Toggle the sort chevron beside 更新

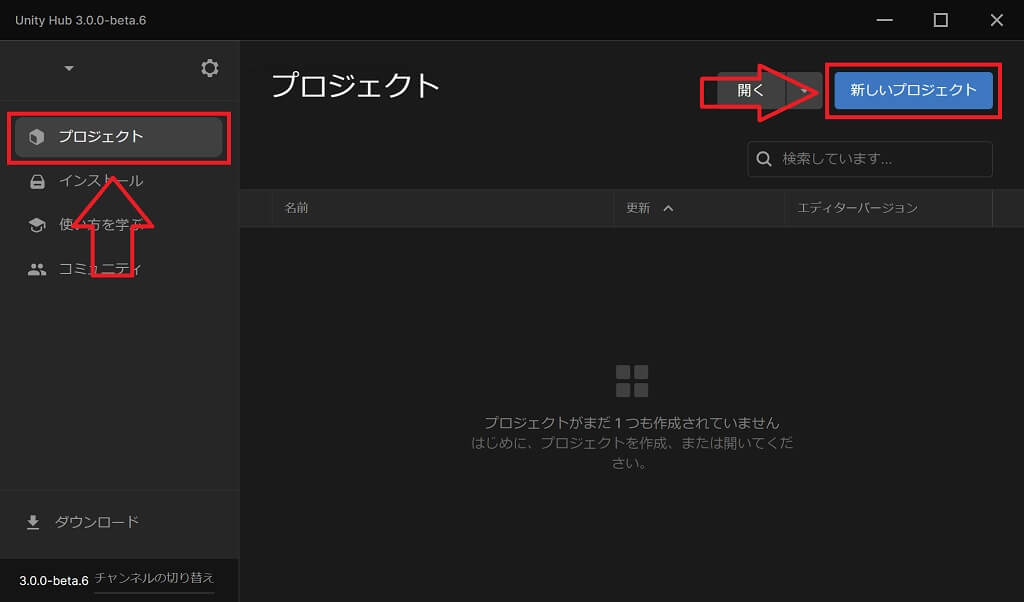click(668, 208)
